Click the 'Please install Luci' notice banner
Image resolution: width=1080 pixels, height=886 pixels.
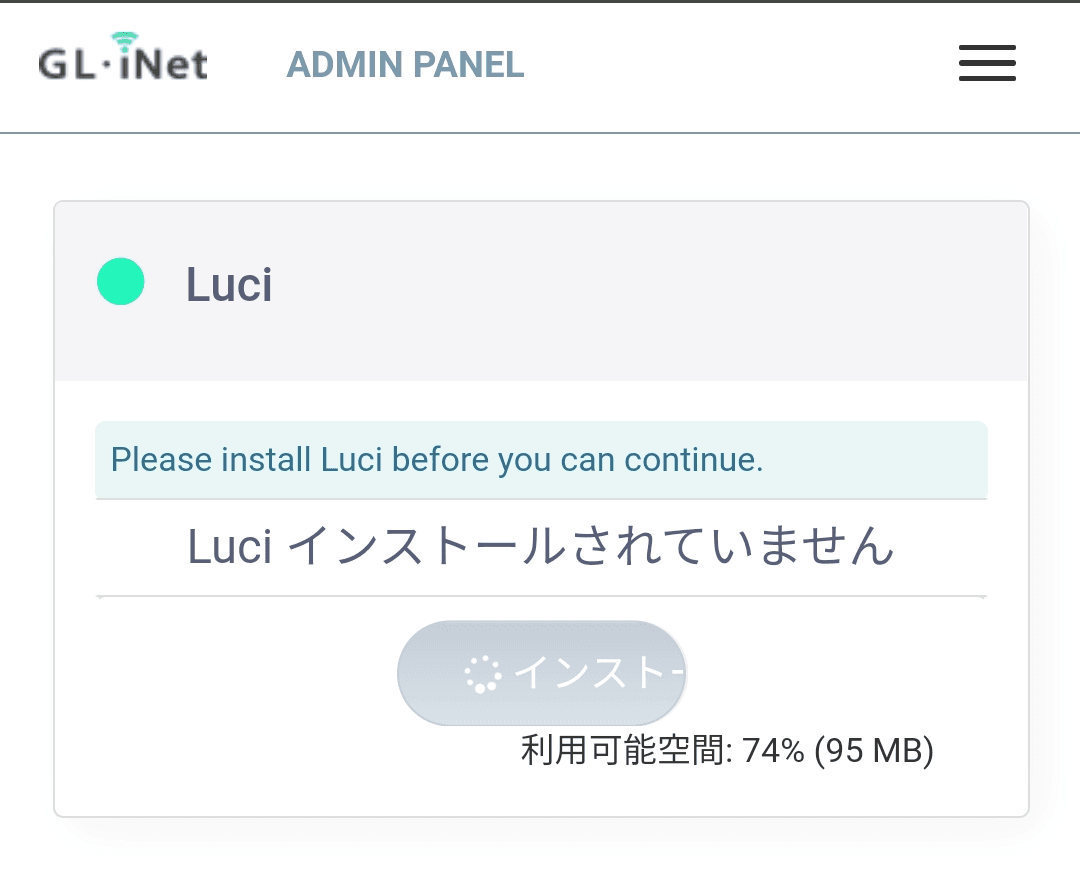click(540, 460)
